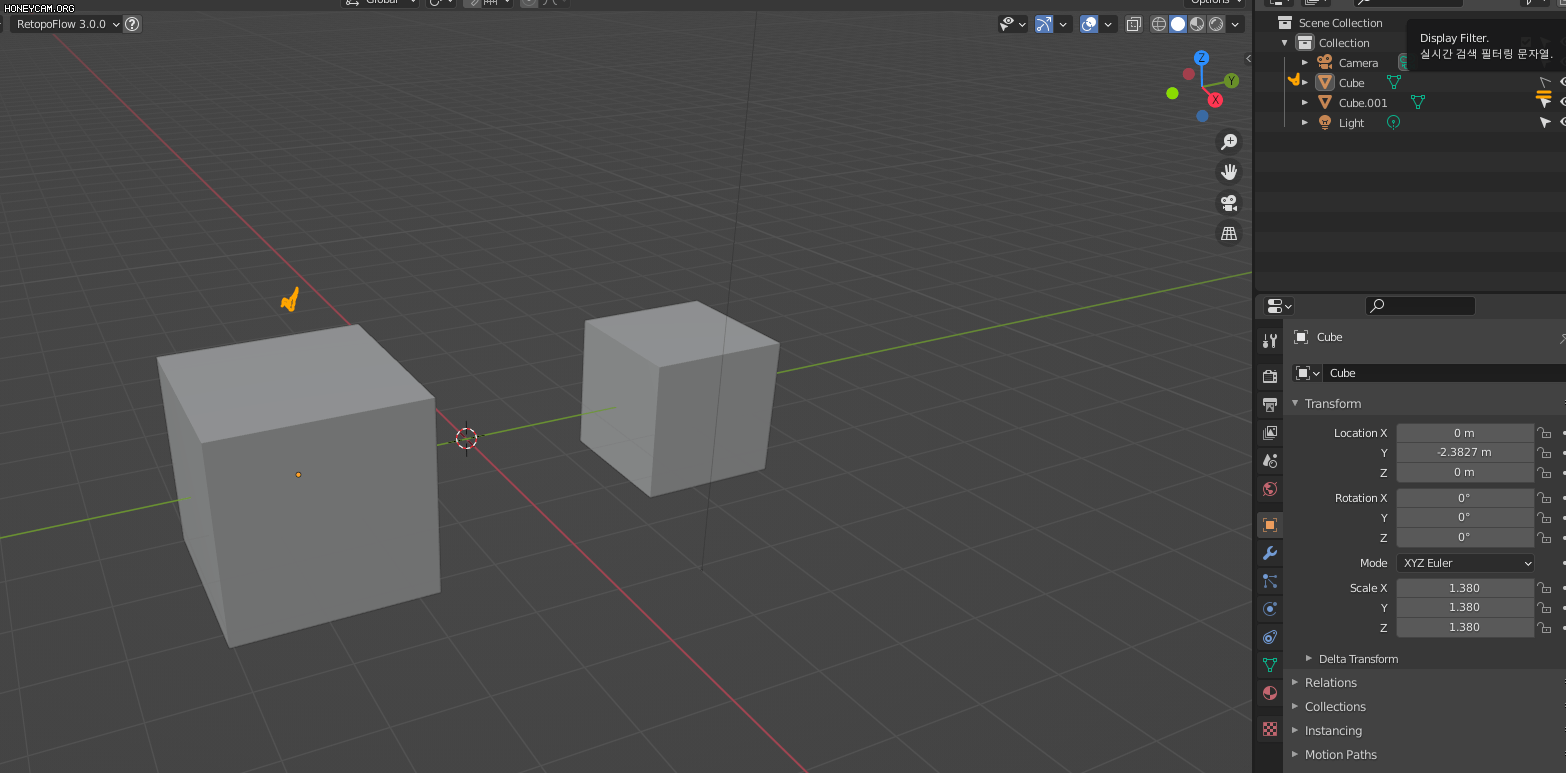Click the X axis on navigation gizmo
This screenshot has width=1566, height=773.
pos(1215,99)
